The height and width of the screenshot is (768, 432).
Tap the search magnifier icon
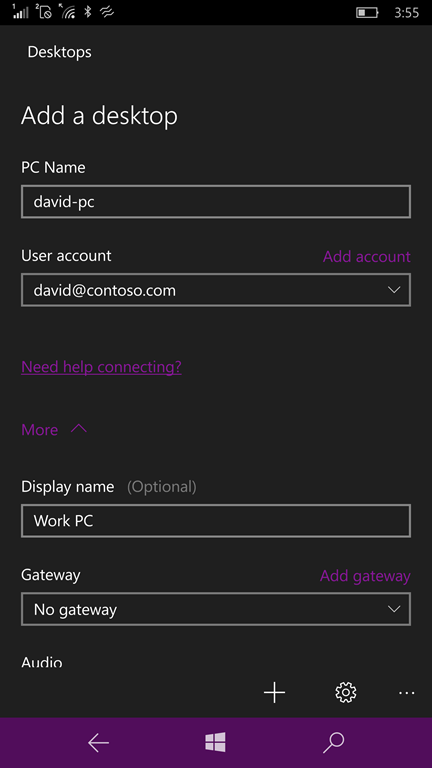tap(334, 743)
